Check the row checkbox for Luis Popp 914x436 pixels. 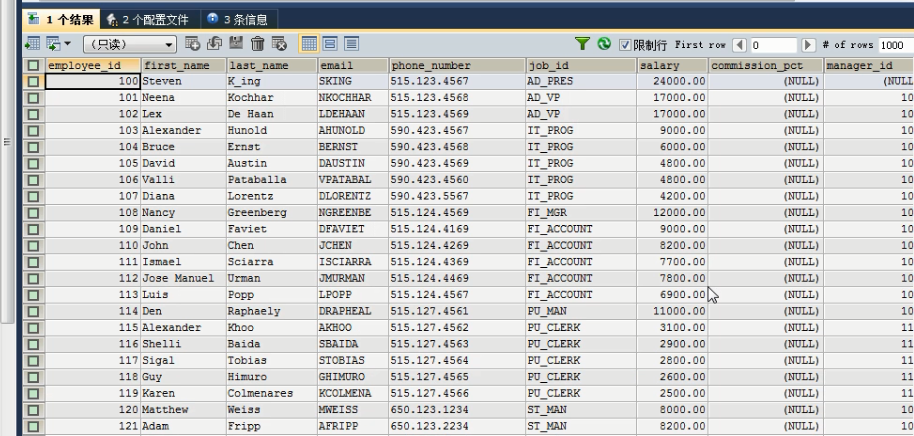[33, 295]
